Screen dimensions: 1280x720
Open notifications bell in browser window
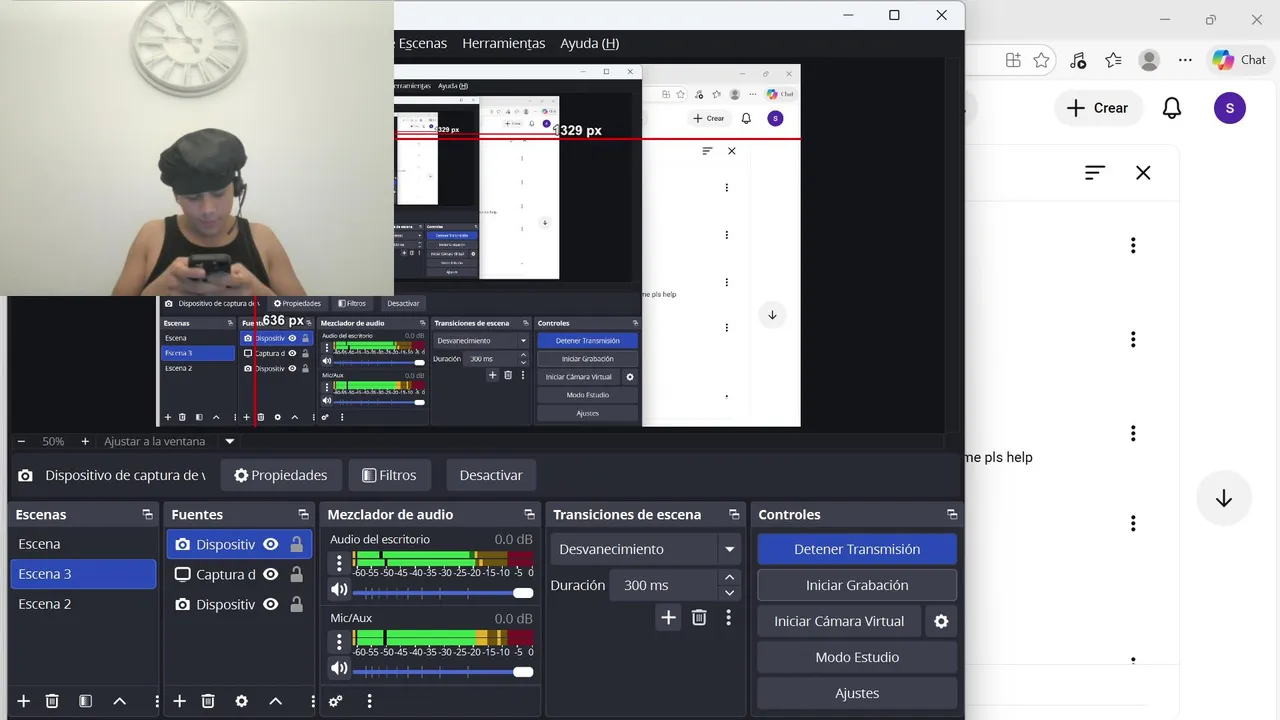pos(1172,108)
